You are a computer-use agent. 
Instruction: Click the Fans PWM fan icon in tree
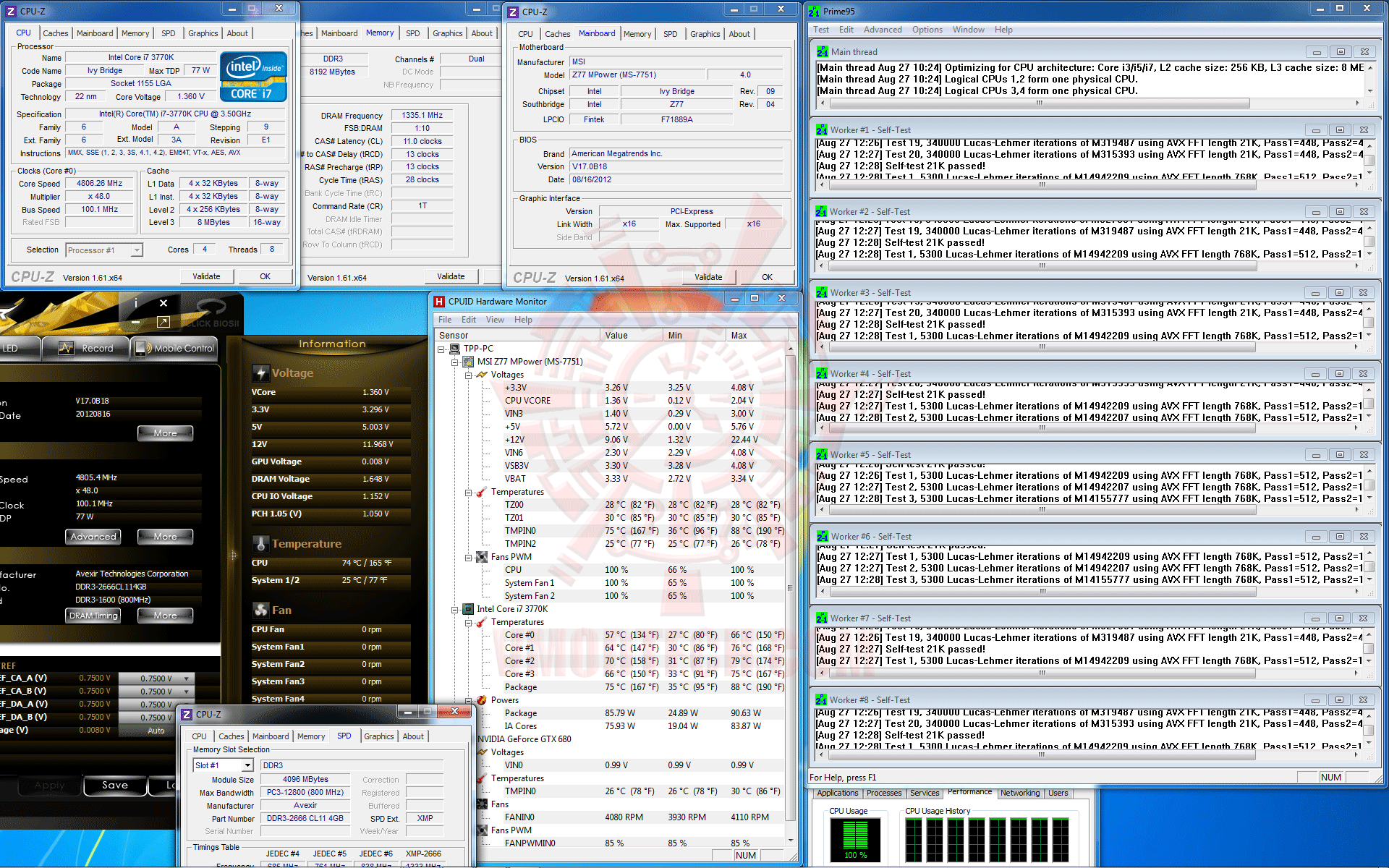click(x=481, y=556)
